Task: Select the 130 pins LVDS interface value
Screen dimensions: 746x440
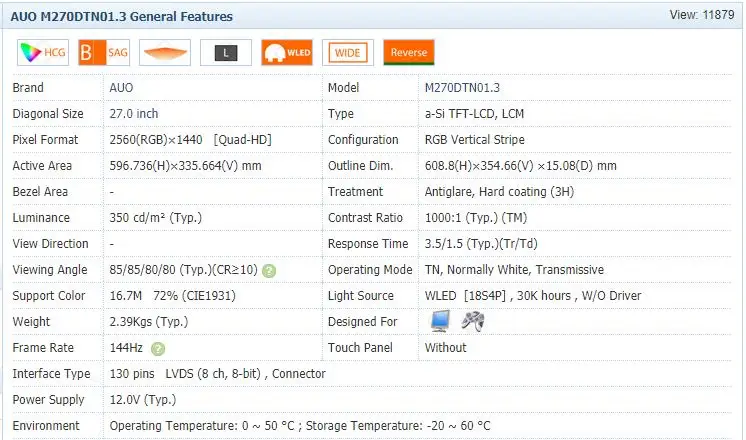Action: pyautogui.click(x=217, y=374)
